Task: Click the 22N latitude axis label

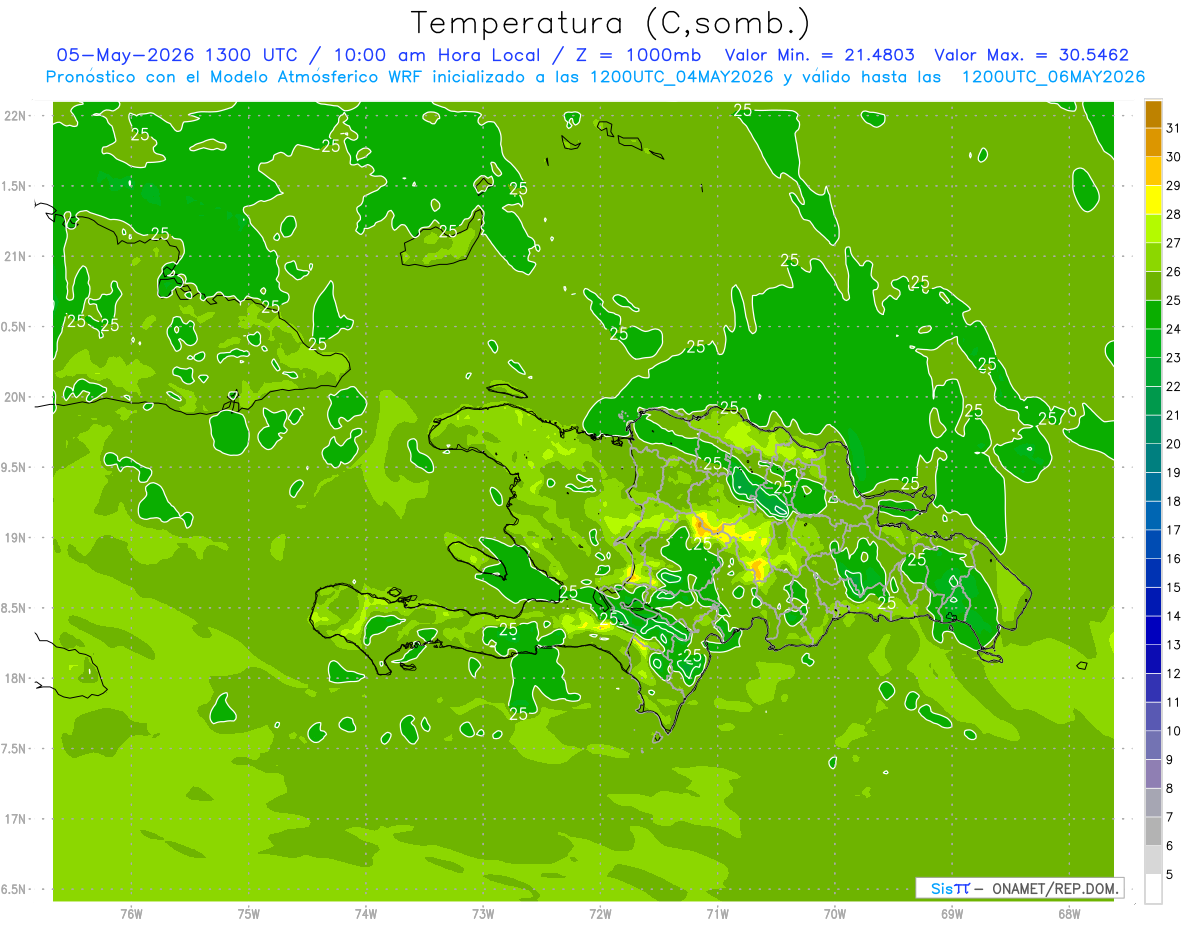Action: [15, 116]
